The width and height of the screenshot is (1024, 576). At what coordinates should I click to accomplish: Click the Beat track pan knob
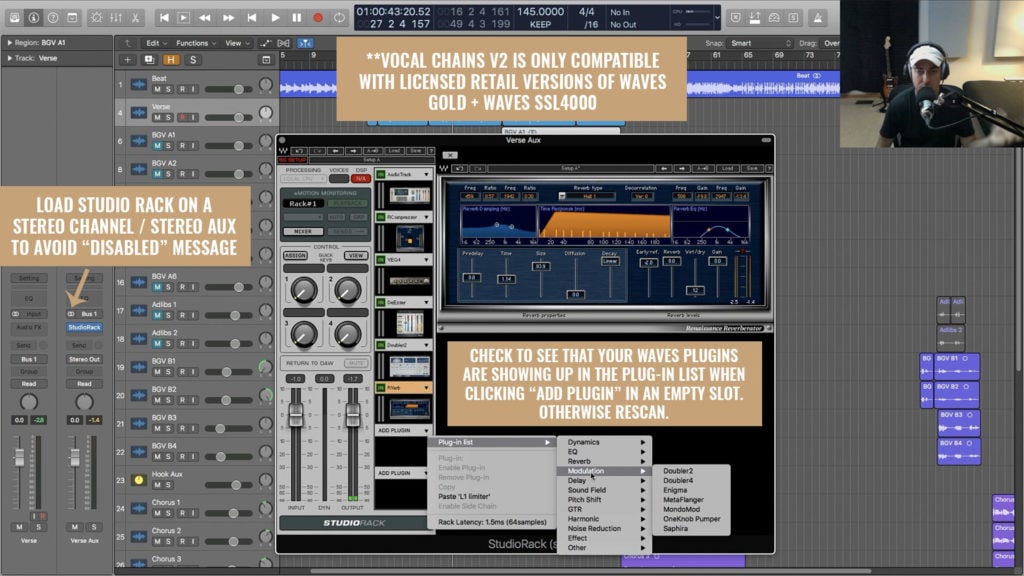265,84
